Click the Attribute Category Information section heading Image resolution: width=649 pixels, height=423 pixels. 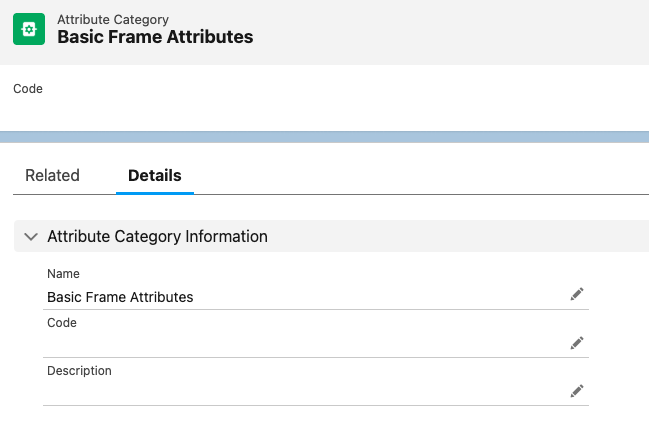[157, 237]
